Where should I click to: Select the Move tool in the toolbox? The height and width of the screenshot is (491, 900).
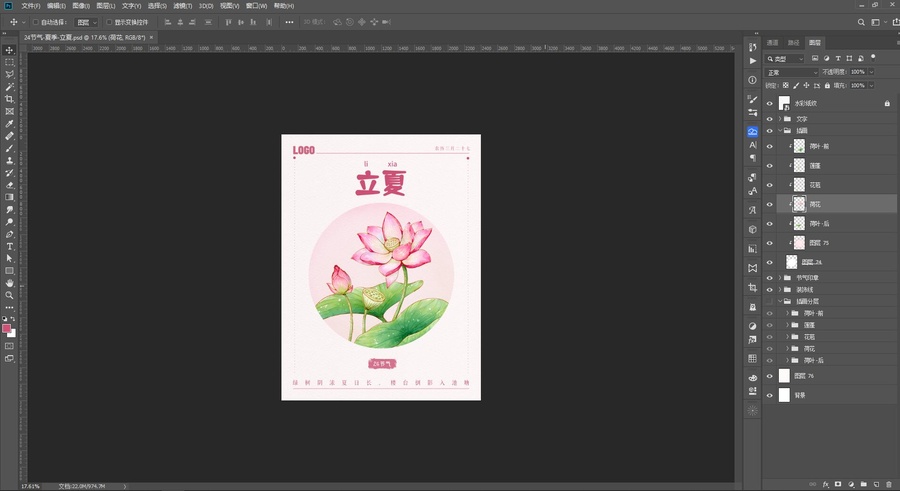[x=9, y=50]
